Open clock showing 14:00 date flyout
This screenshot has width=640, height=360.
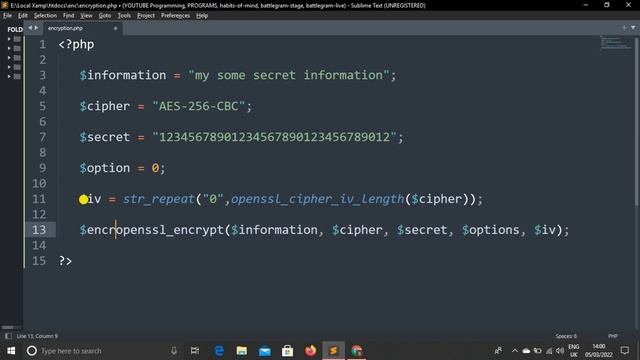(599, 351)
